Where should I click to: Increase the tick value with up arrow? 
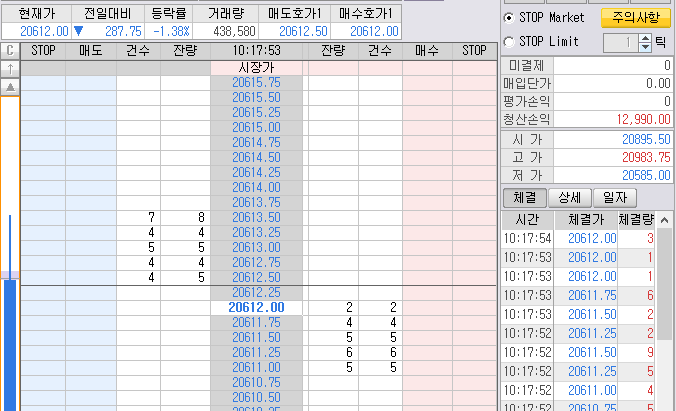(x=645, y=38)
